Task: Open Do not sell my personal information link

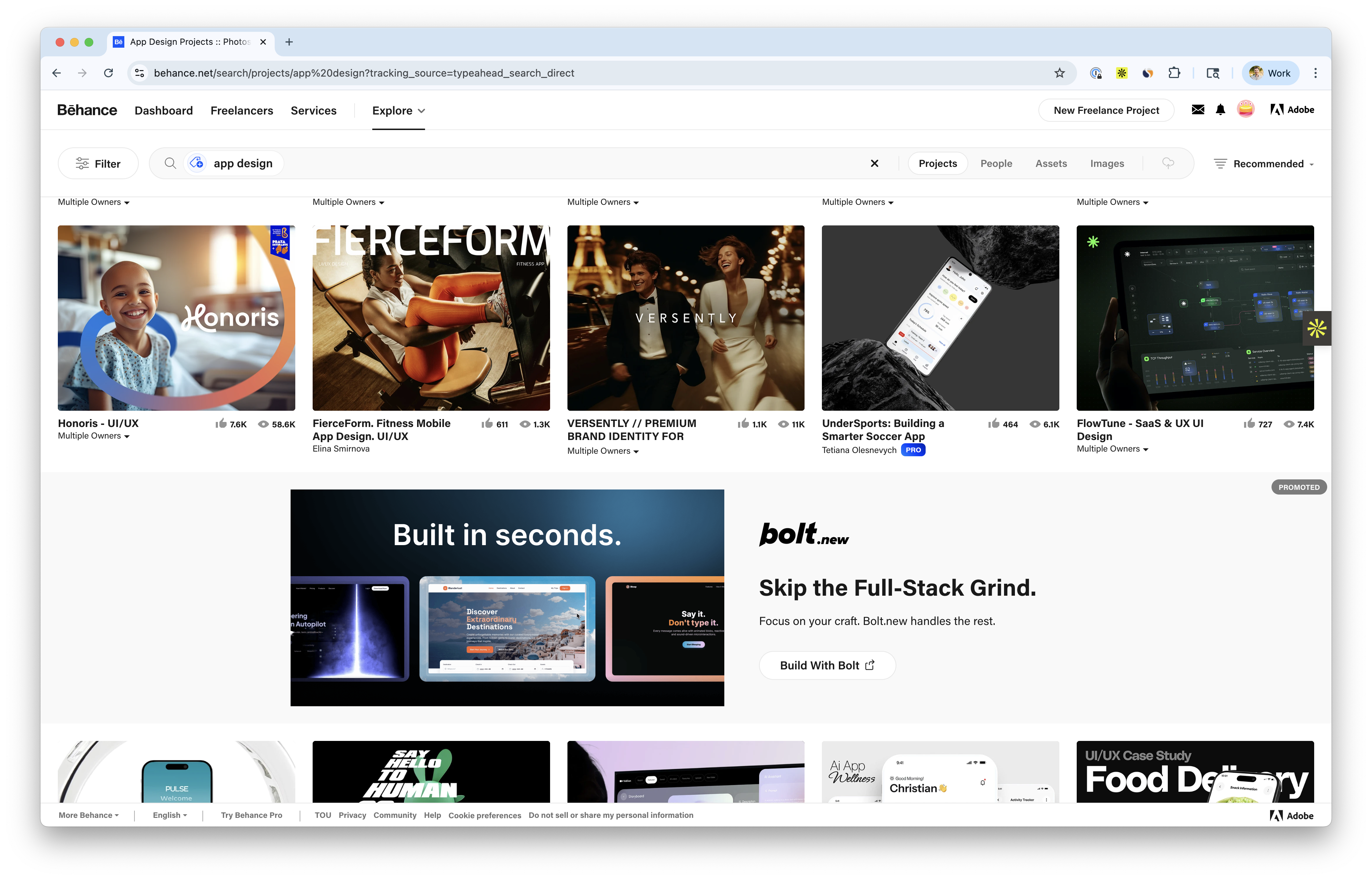Action: click(610, 815)
